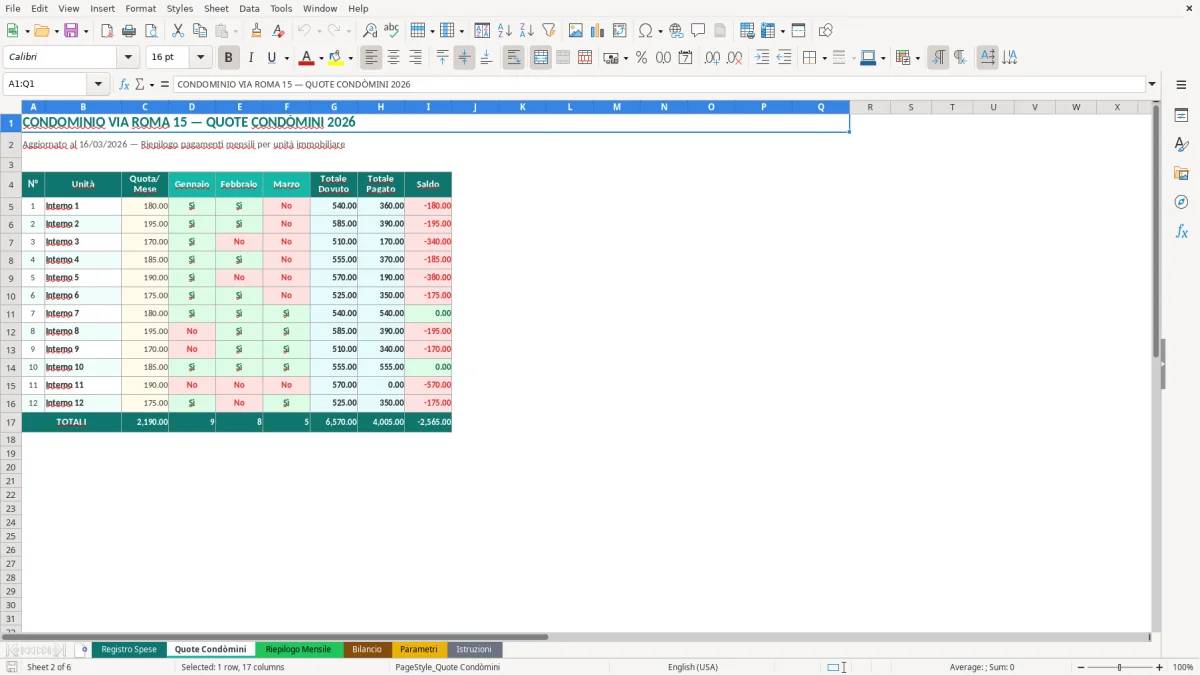The width and height of the screenshot is (1200, 675).
Task: Expand the background color dropdown arrow
Action: (350, 58)
